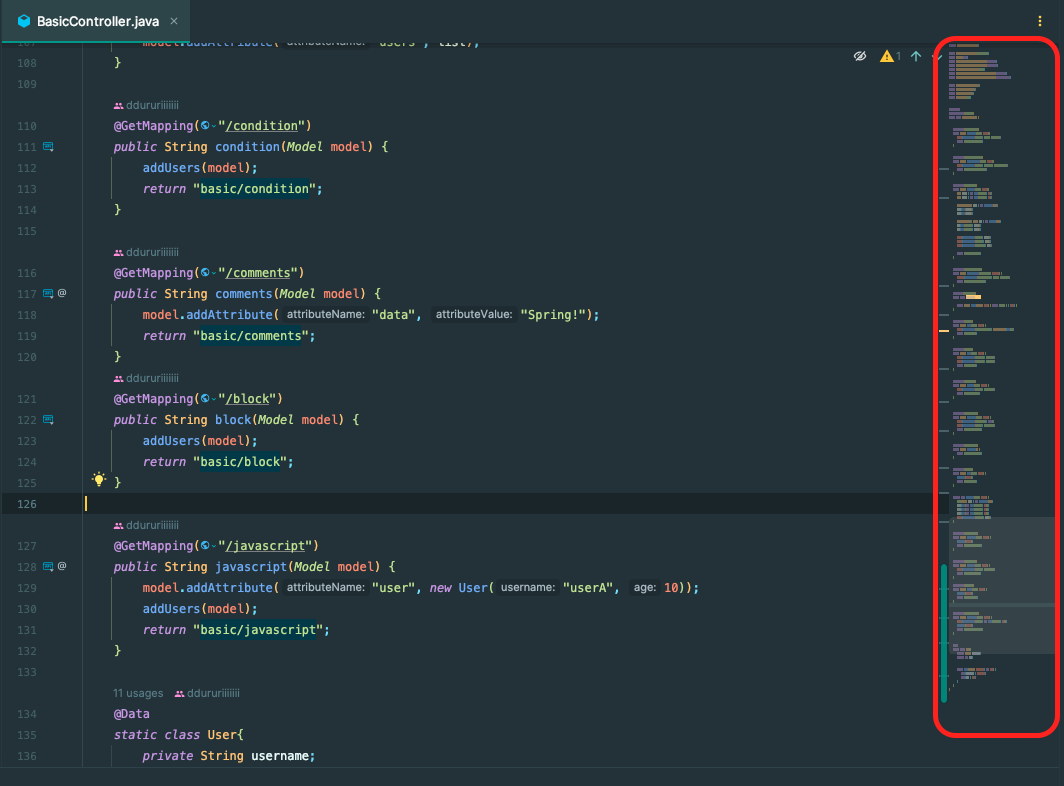The height and width of the screenshot is (786, 1064).
Task: Click the attributeValue: inlay hint on line 118
Action: [x=474, y=314]
